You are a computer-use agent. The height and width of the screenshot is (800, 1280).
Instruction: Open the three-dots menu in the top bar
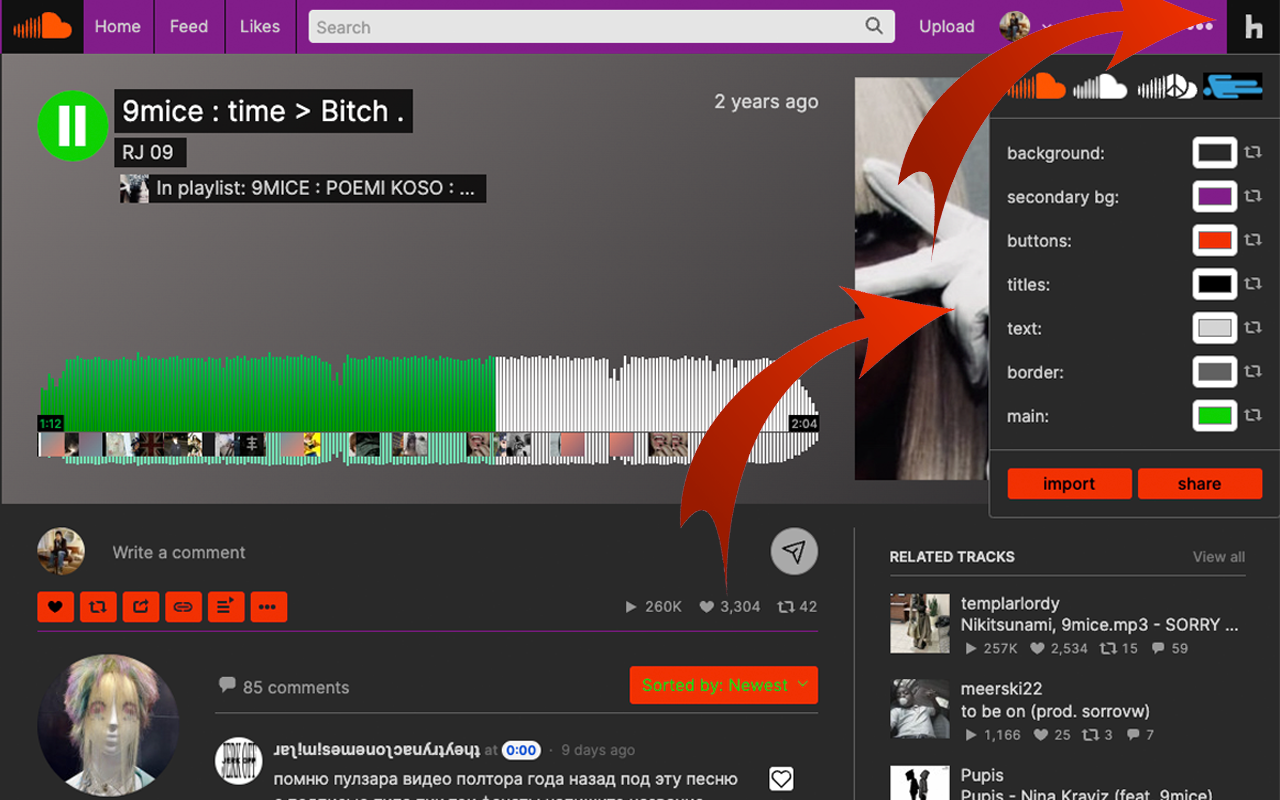(1199, 26)
